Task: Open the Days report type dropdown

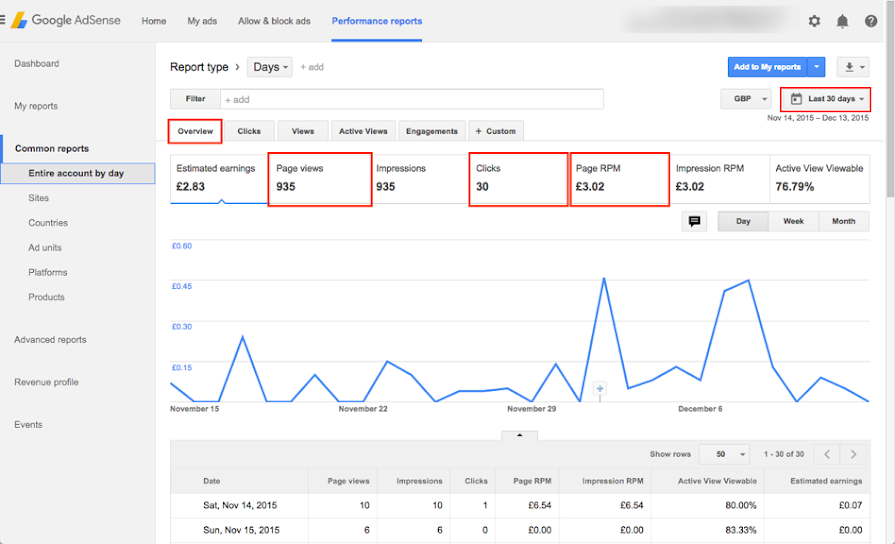Action: point(270,67)
